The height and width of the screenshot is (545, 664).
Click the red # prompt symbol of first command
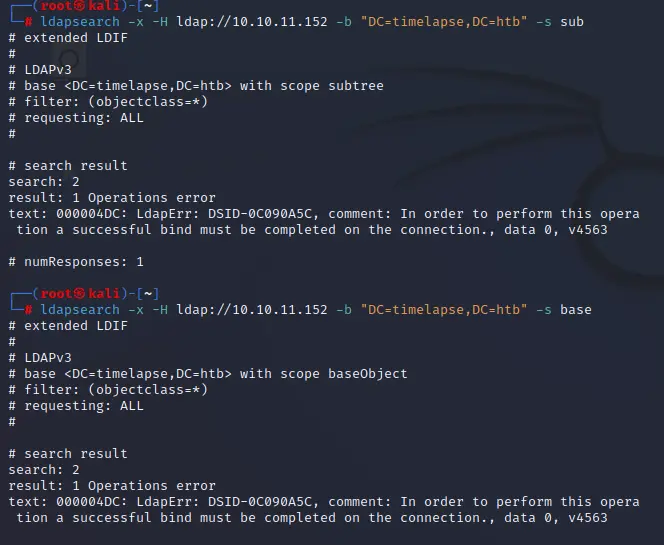pos(28,22)
